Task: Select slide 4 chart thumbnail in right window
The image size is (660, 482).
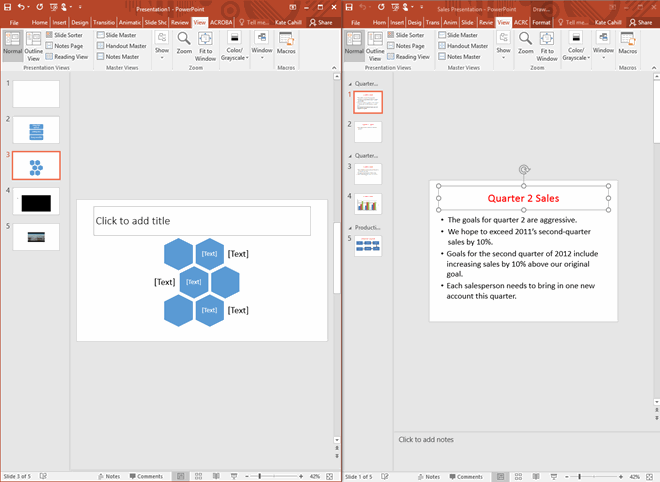Action: click(x=368, y=204)
